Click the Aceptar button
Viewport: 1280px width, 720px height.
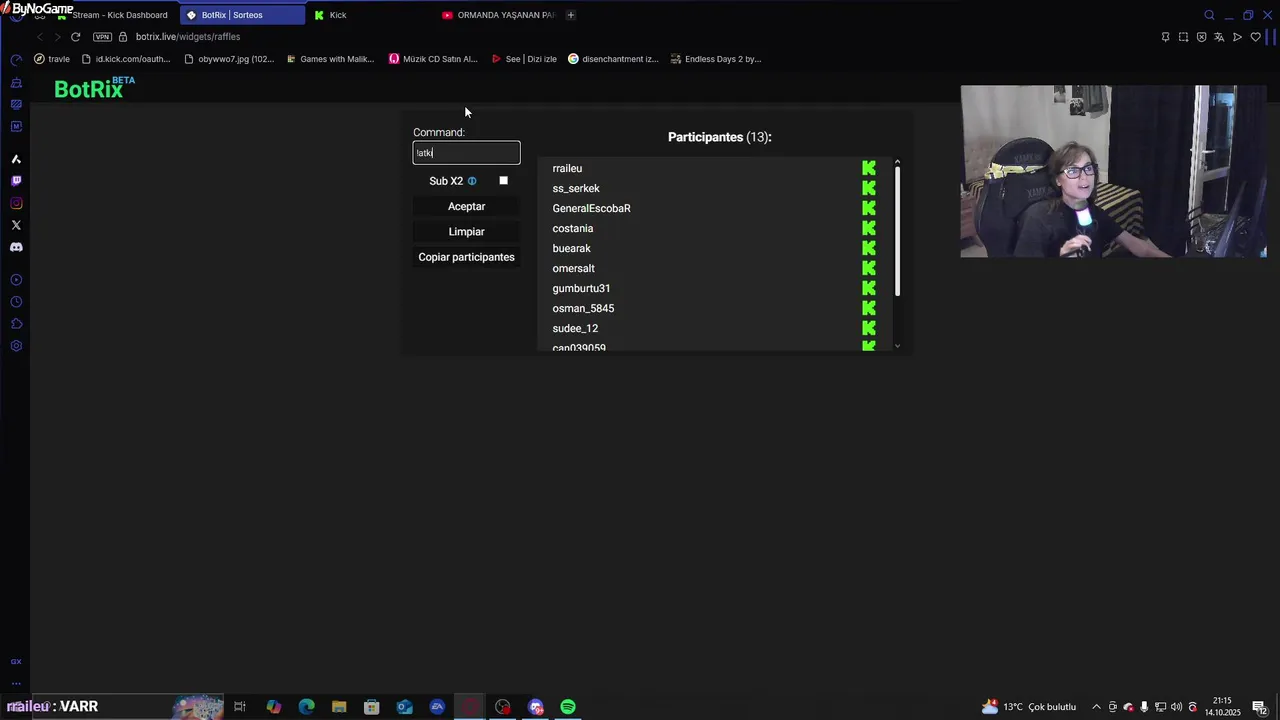467,207
